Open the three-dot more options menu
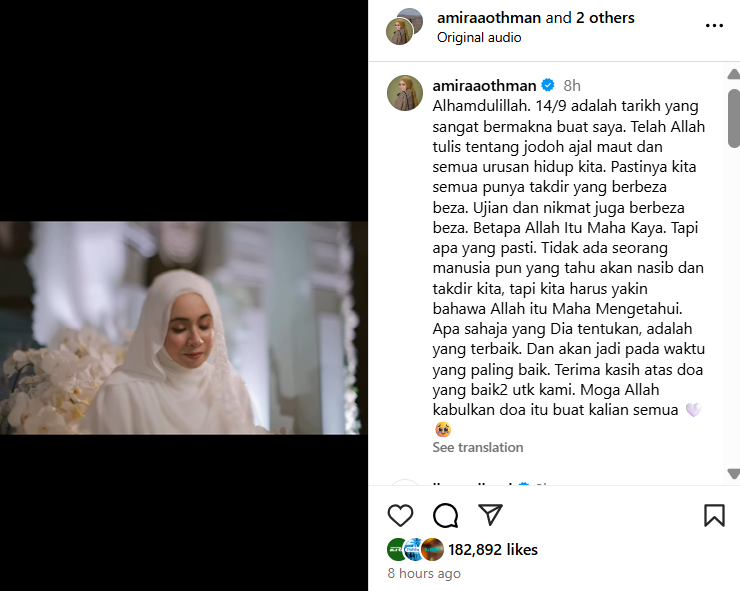Image resolution: width=740 pixels, height=591 pixels. click(714, 25)
